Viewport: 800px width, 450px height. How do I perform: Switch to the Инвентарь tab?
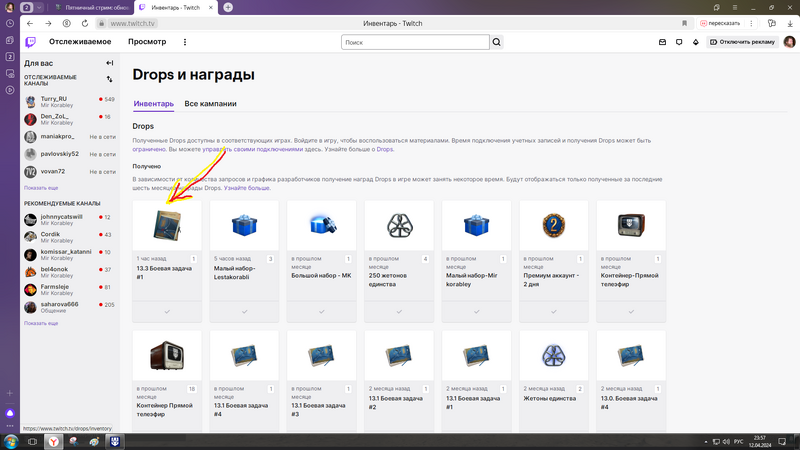[154, 104]
